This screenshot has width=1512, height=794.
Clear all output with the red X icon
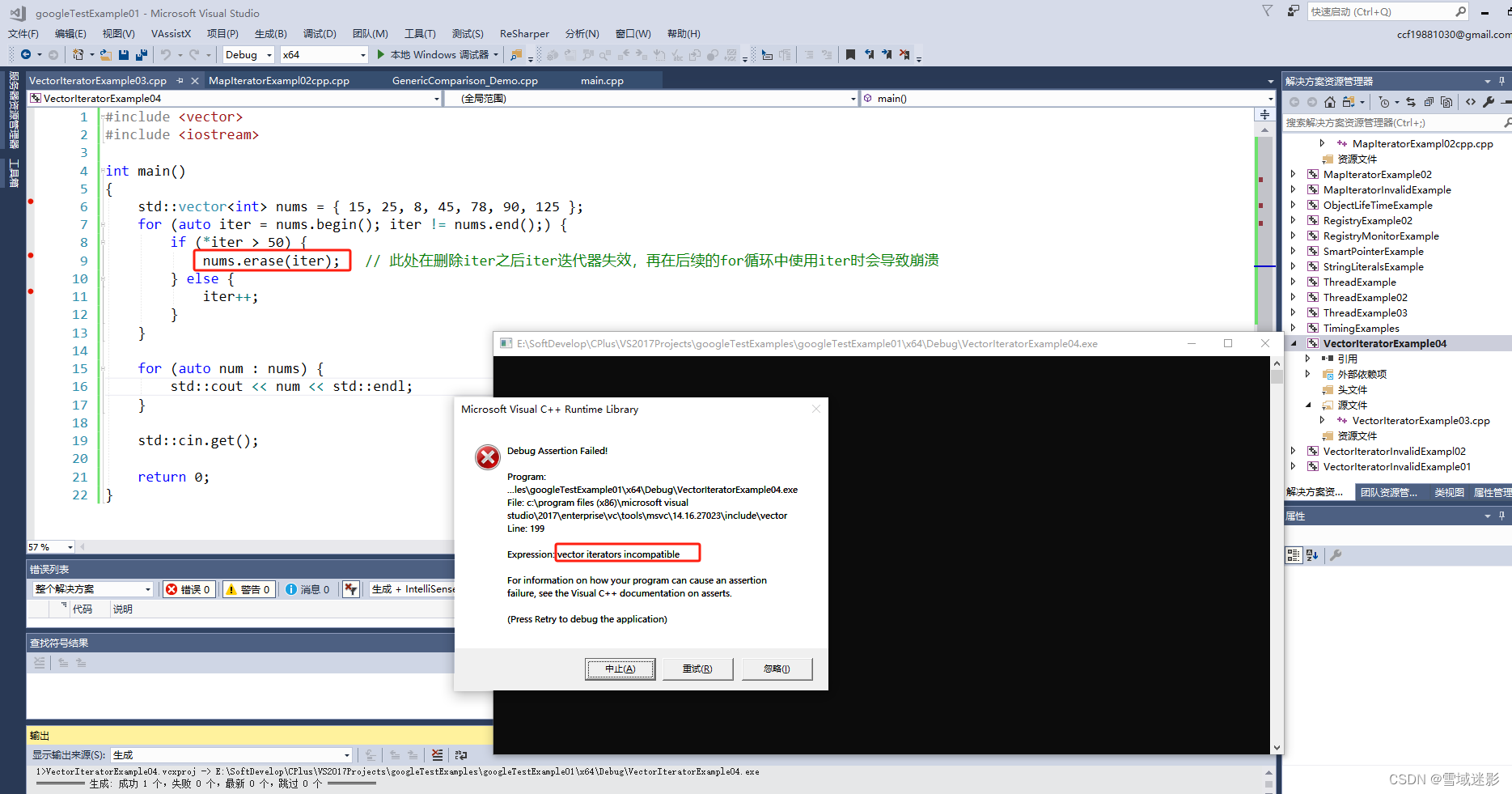pyautogui.click(x=437, y=755)
